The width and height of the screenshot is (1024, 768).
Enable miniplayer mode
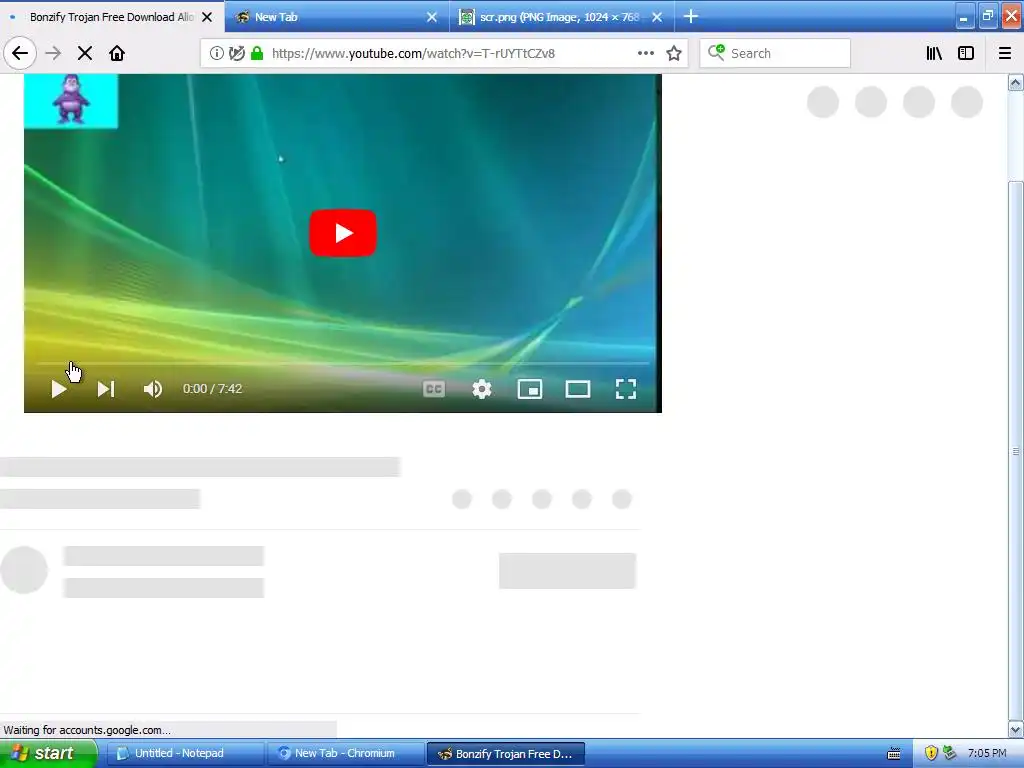(530, 389)
